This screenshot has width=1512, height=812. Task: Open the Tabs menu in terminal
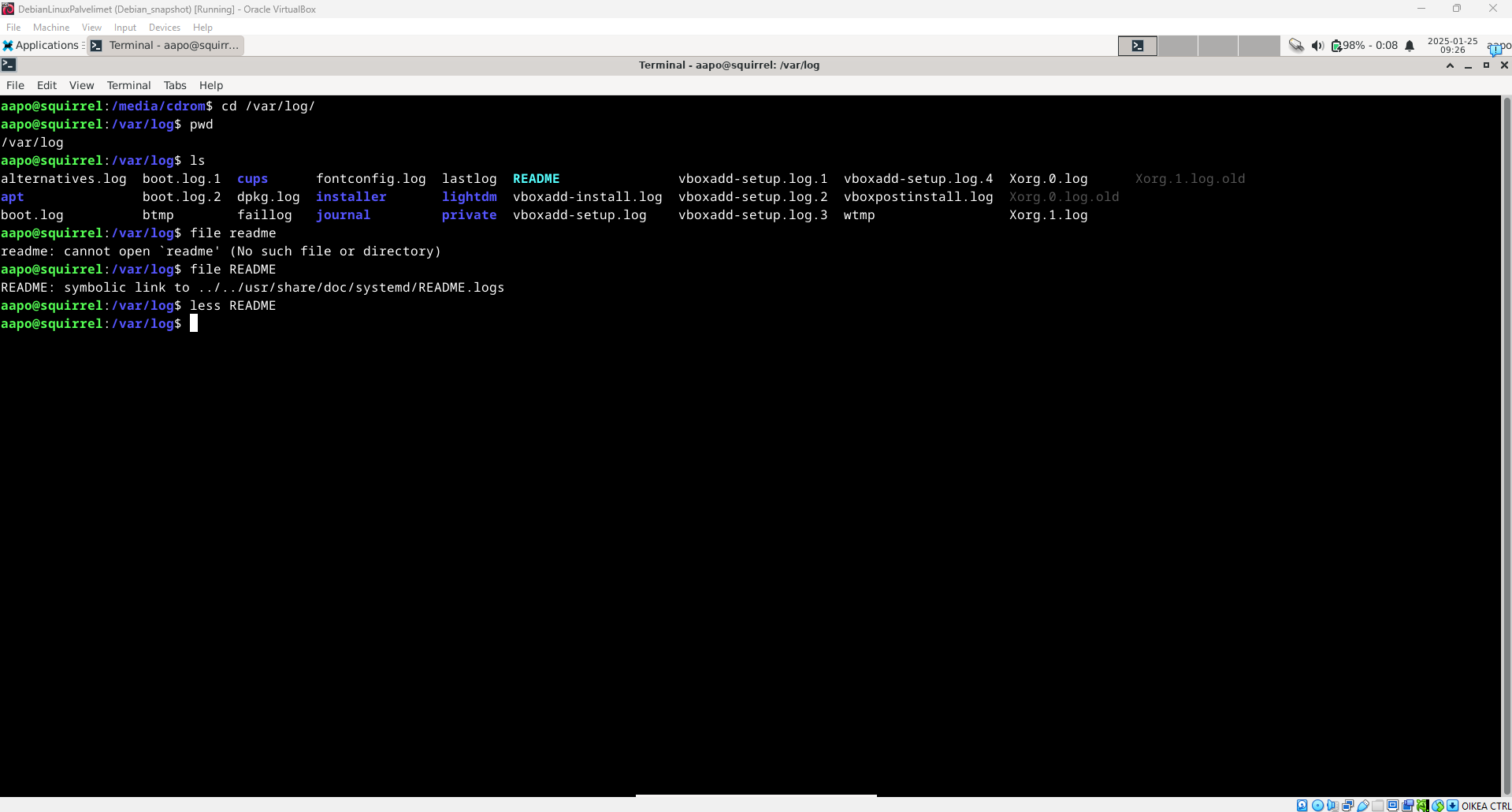(175, 85)
